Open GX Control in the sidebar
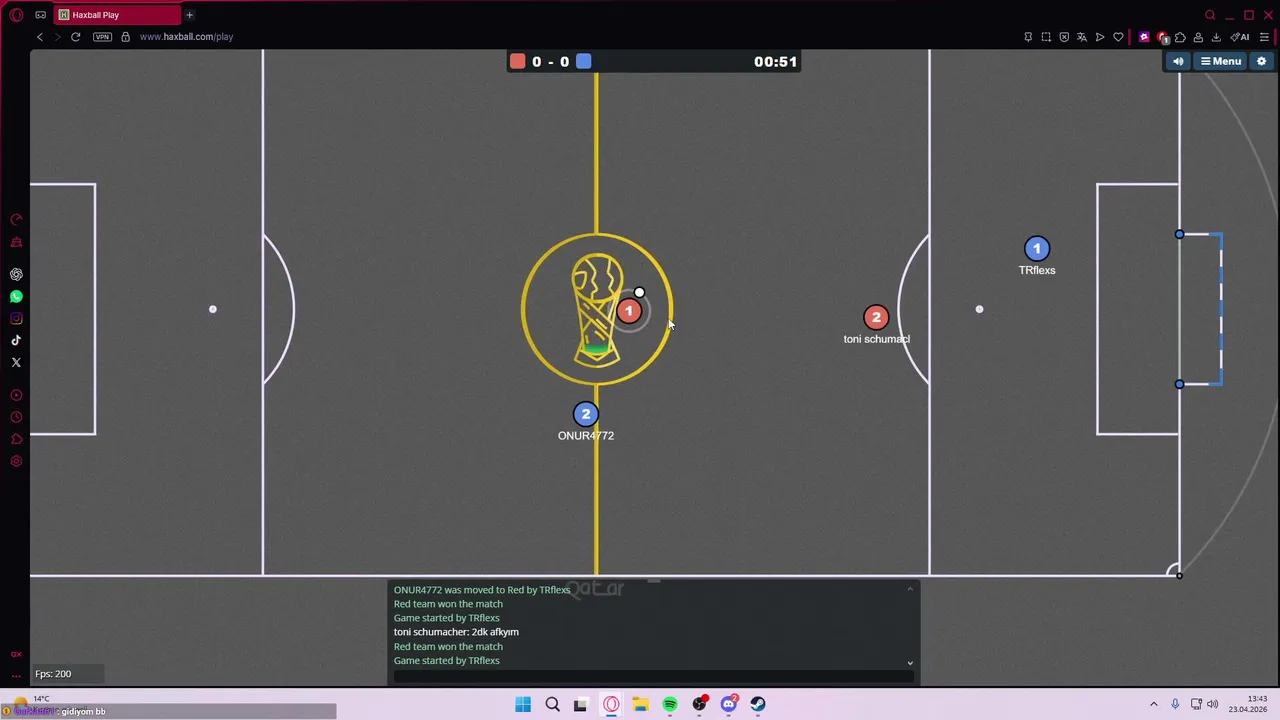 (x=16, y=219)
